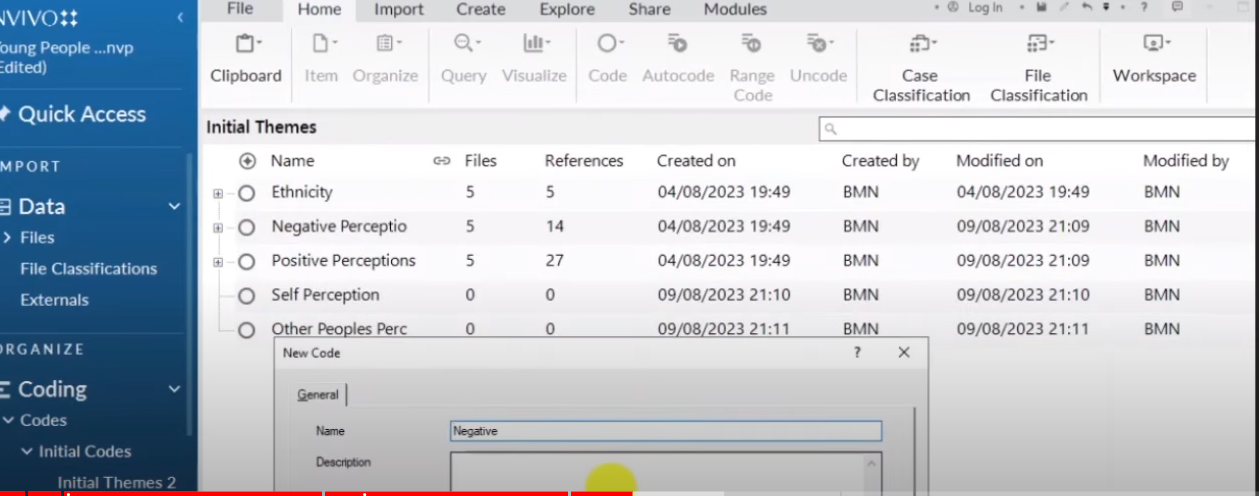Click the Autocode ribbon icon
This screenshot has height=496, width=1259.
point(677,45)
